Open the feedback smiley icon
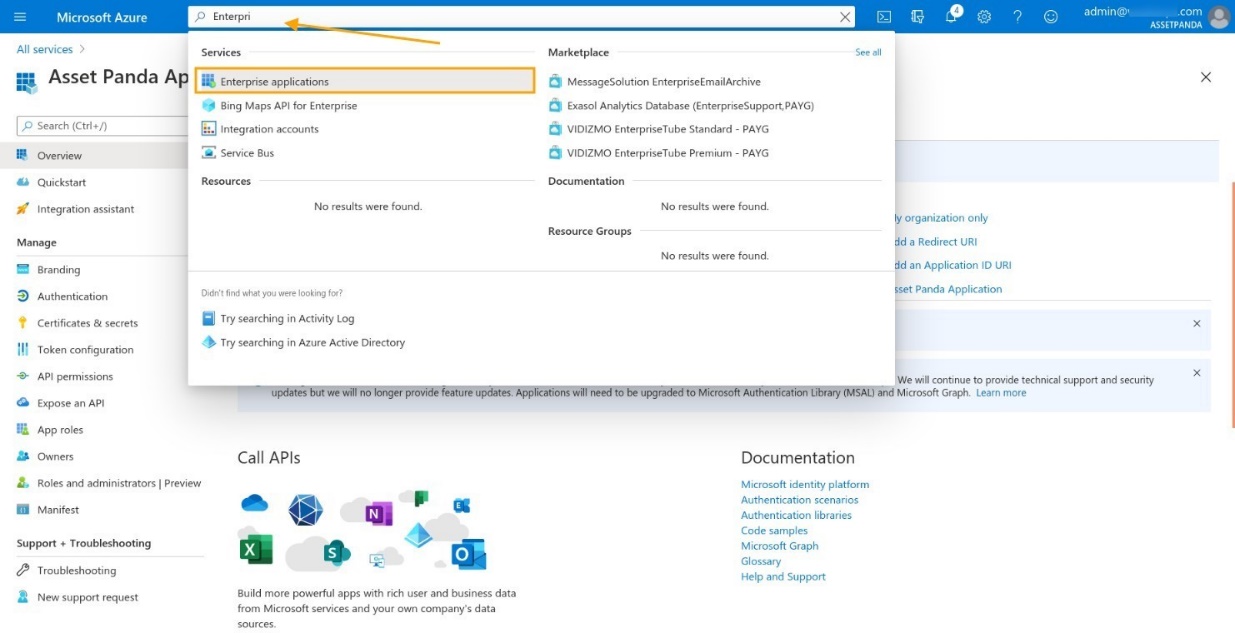This screenshot has height=633, width=1235. (x=1051, y=17)
